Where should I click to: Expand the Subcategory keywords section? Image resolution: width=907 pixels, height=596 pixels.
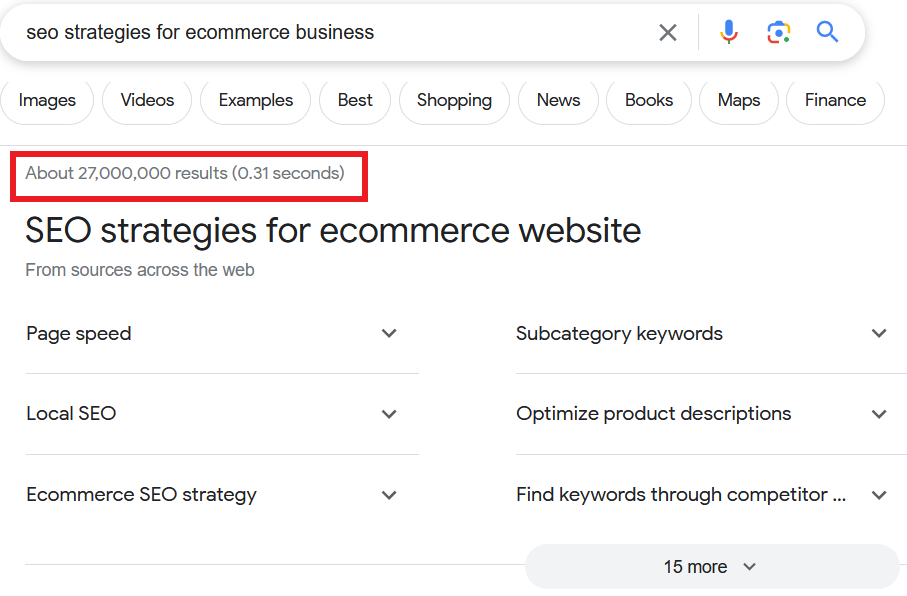879,334
